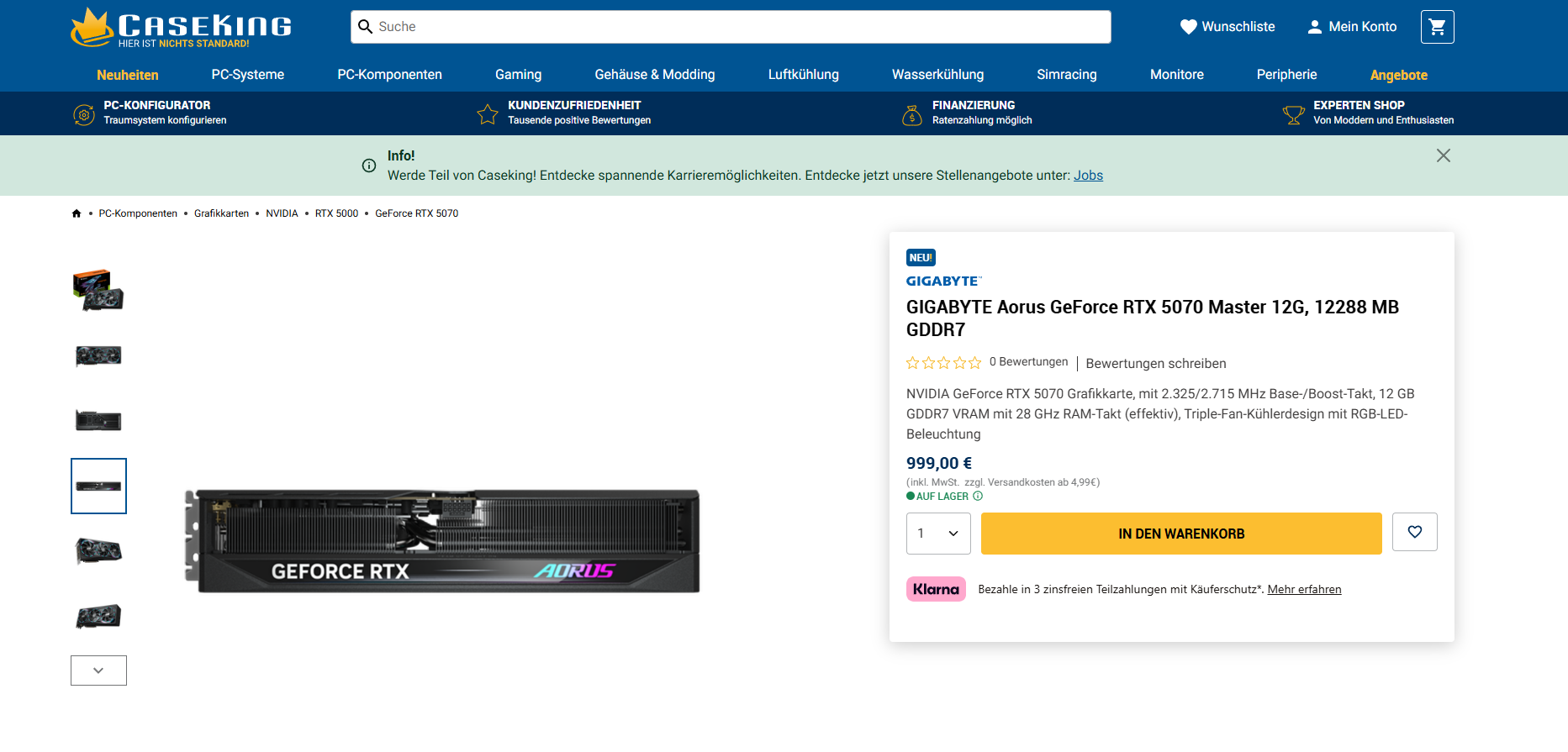Click NVIDIA breadcrumb
The image size is (1568, 752).
point(282,213)
